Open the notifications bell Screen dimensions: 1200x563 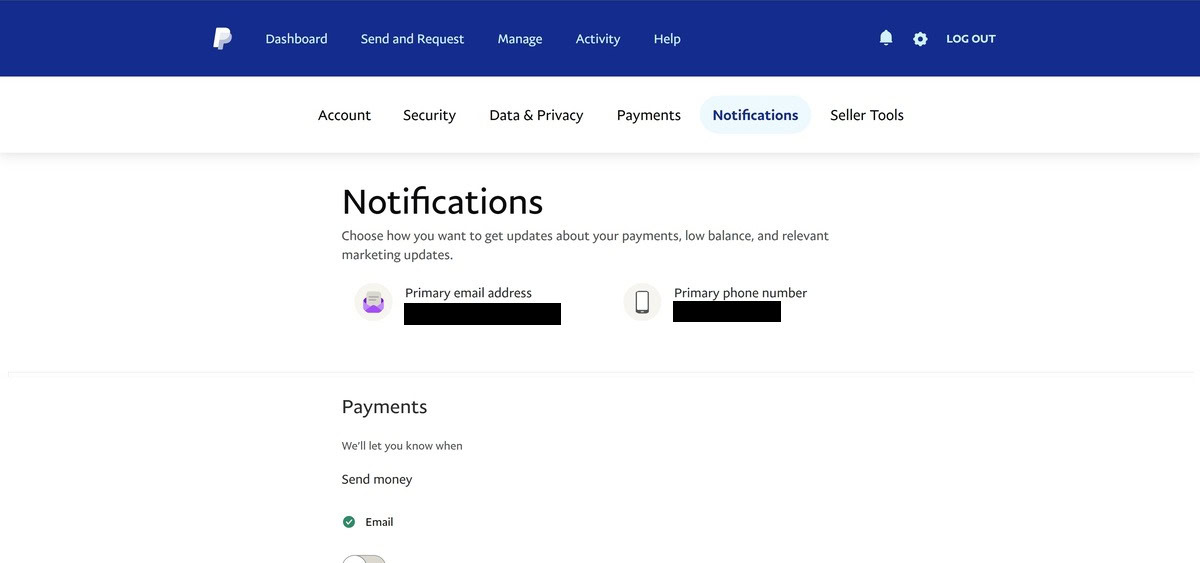pos(885,38)
